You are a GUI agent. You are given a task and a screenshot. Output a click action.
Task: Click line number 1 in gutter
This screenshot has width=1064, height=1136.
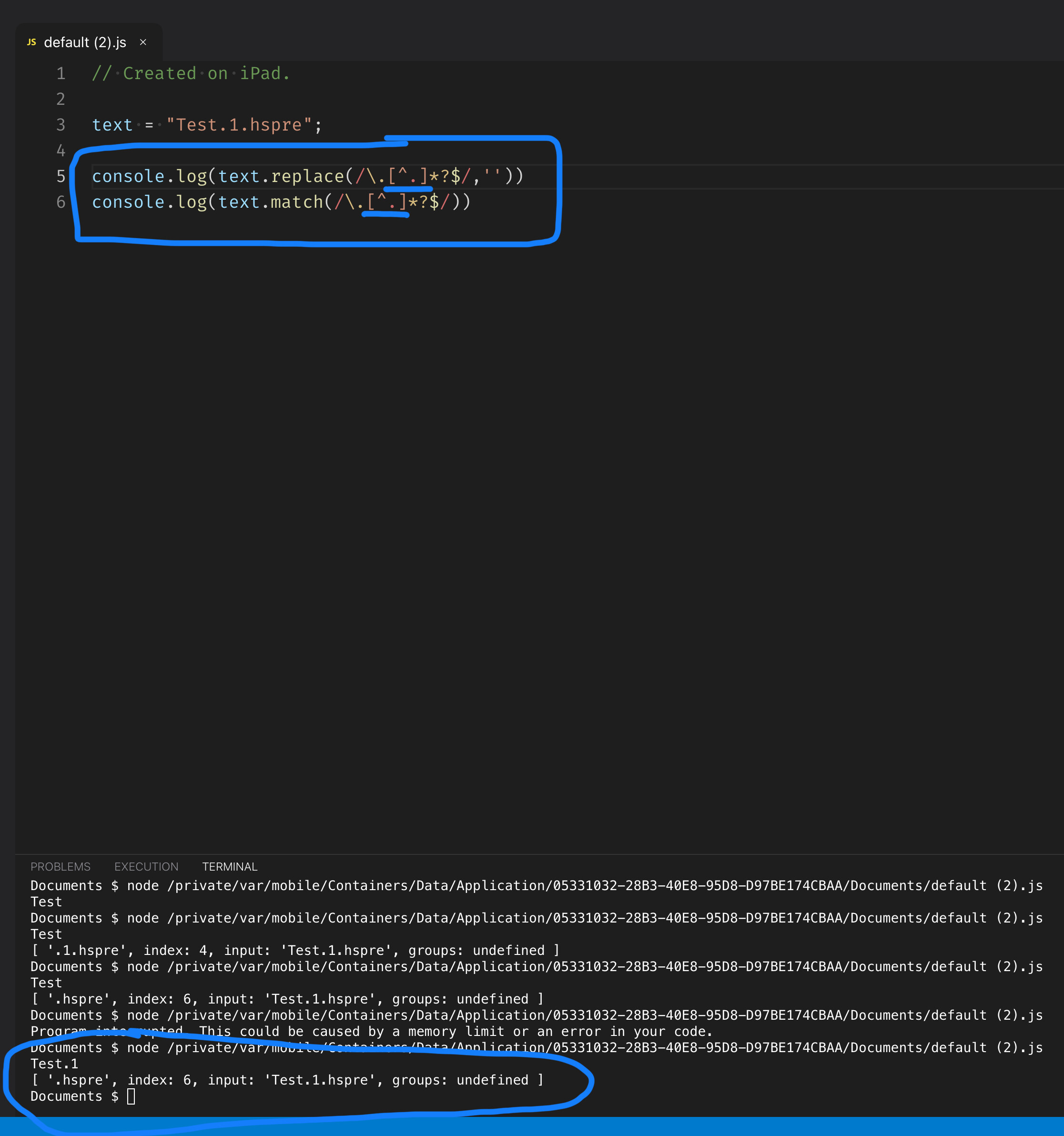[x=61, y=74]
